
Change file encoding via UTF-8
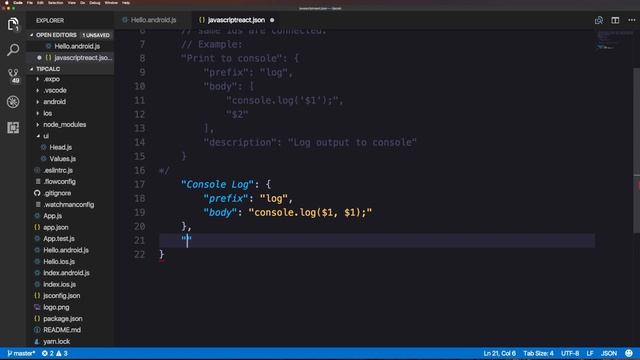pyautogui.click(x=570, y=353)
